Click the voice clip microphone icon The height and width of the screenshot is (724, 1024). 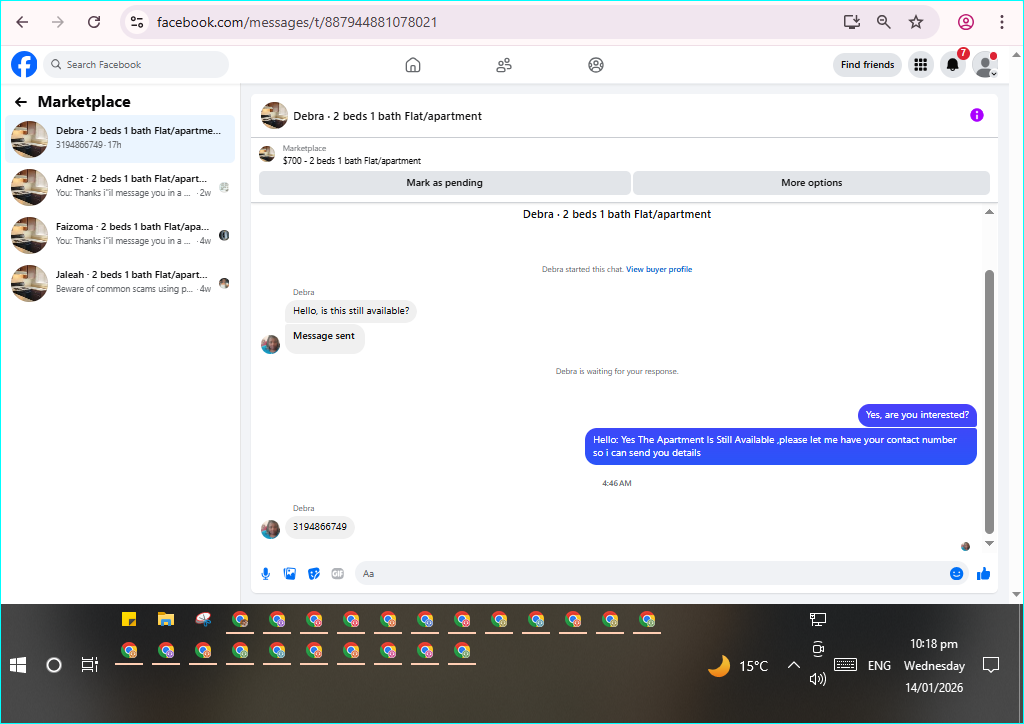coord(266,574)
